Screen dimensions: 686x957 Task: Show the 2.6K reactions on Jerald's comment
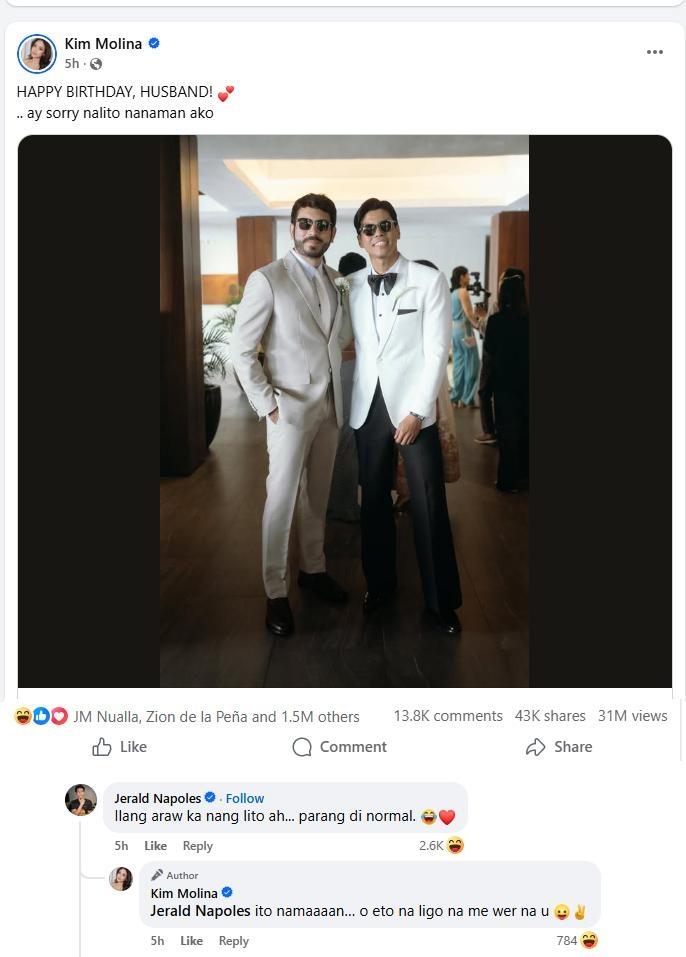(x=441, y=846)
